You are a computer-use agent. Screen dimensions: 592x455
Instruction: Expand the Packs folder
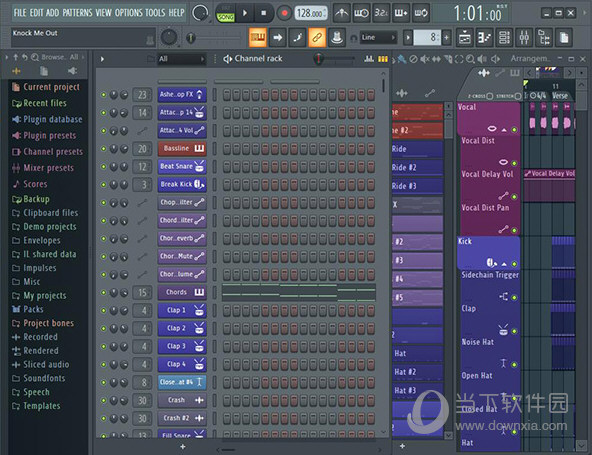tap(28, 309)
